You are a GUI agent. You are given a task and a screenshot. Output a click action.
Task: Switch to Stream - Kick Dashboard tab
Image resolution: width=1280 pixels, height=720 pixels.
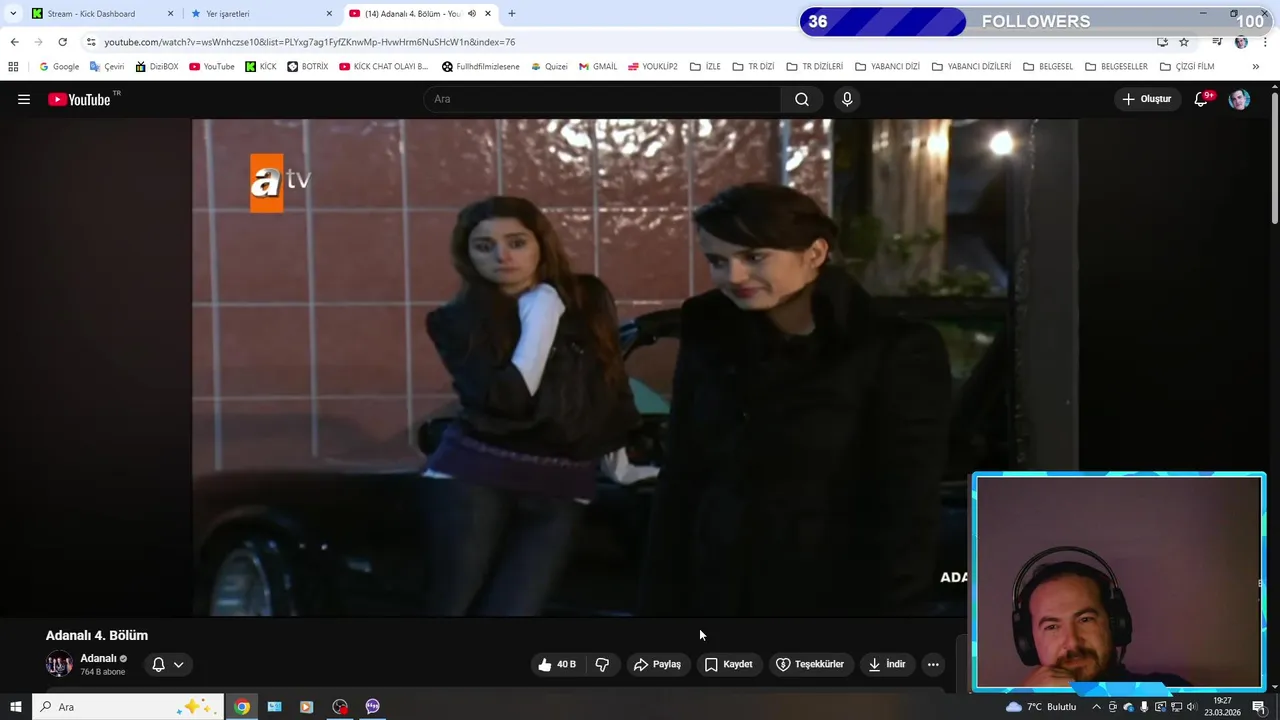click(x=100, y=14)
